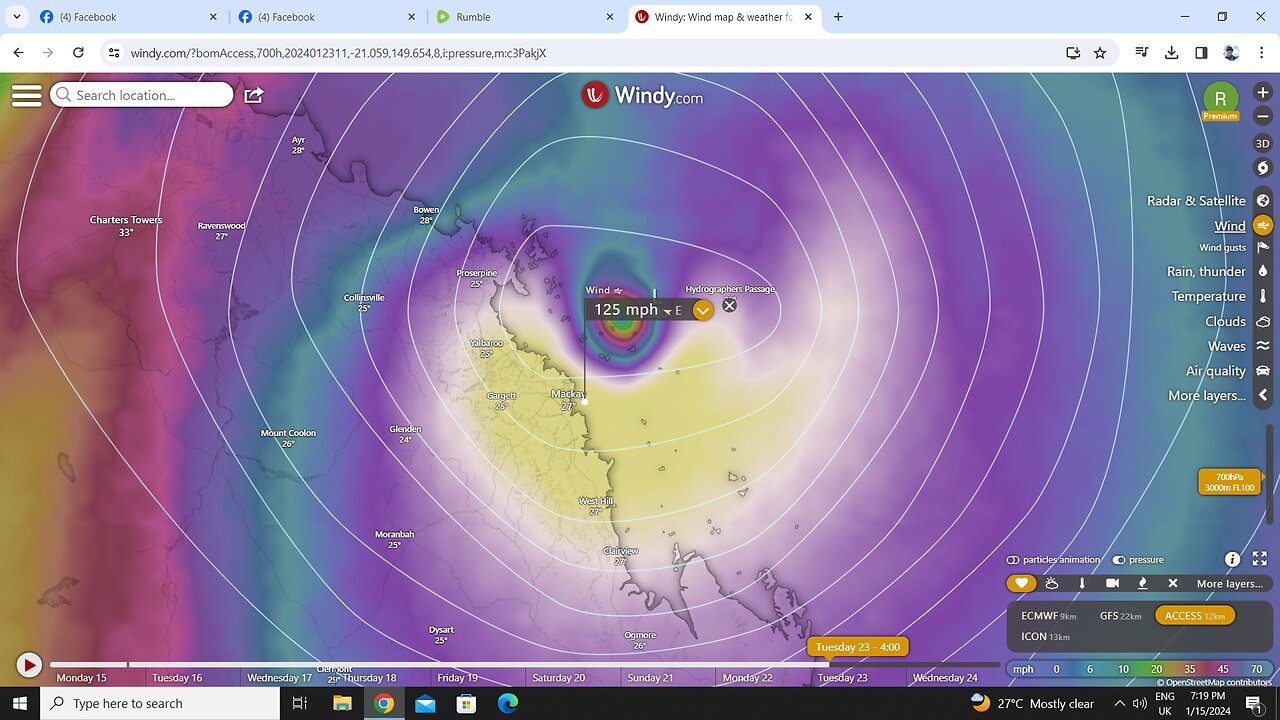The image size is (1280, 720).
Task: Zoom in the map with plus
Action: (1263, 91)
